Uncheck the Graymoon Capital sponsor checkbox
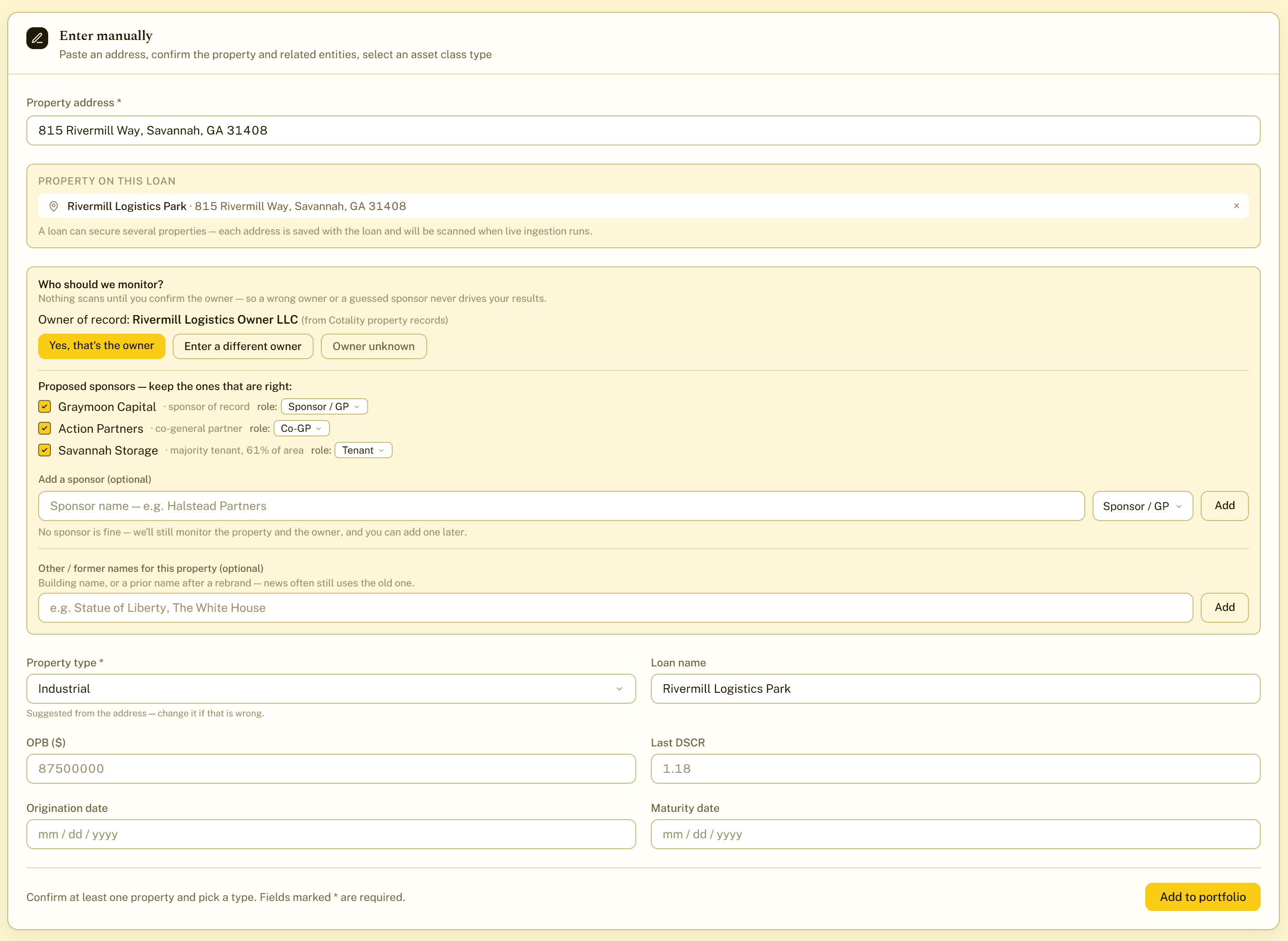This screenshot has height=941, width=1288. pos(45,406)
